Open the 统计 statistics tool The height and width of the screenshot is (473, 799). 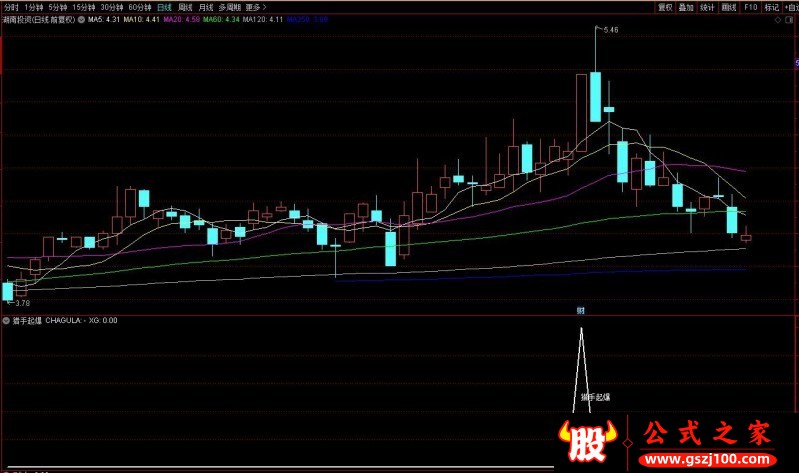tap(708, 6)
